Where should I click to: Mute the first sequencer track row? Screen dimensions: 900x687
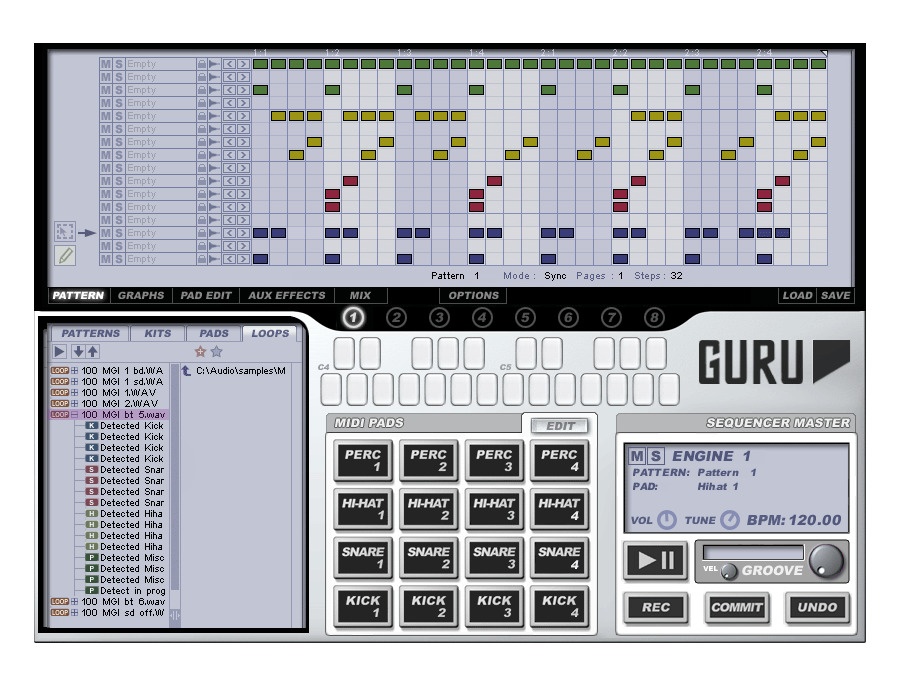105,64
